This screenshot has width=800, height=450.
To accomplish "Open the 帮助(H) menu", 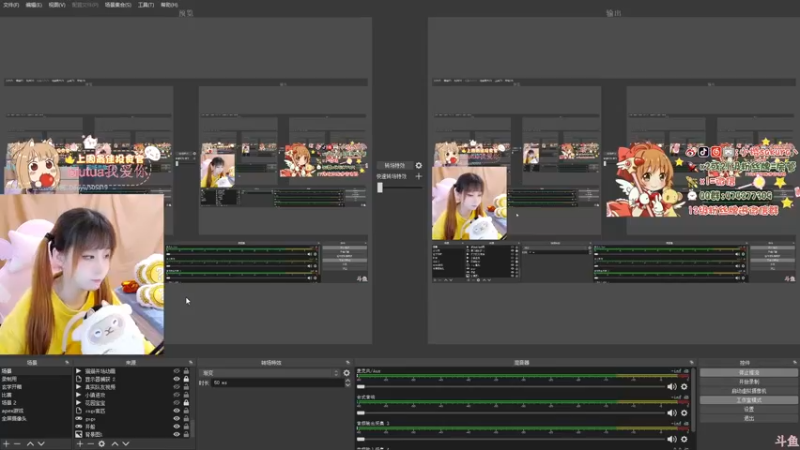I will (x=169, y=5).
